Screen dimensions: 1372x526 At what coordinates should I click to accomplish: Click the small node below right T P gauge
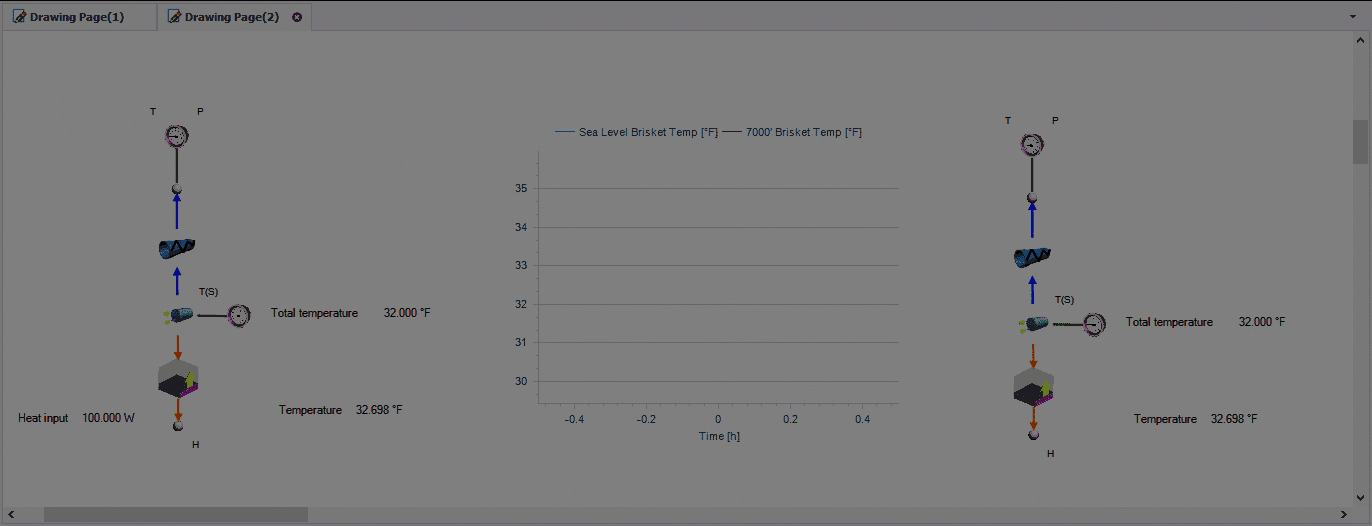pyautogui.click(x=1032, y=198)
